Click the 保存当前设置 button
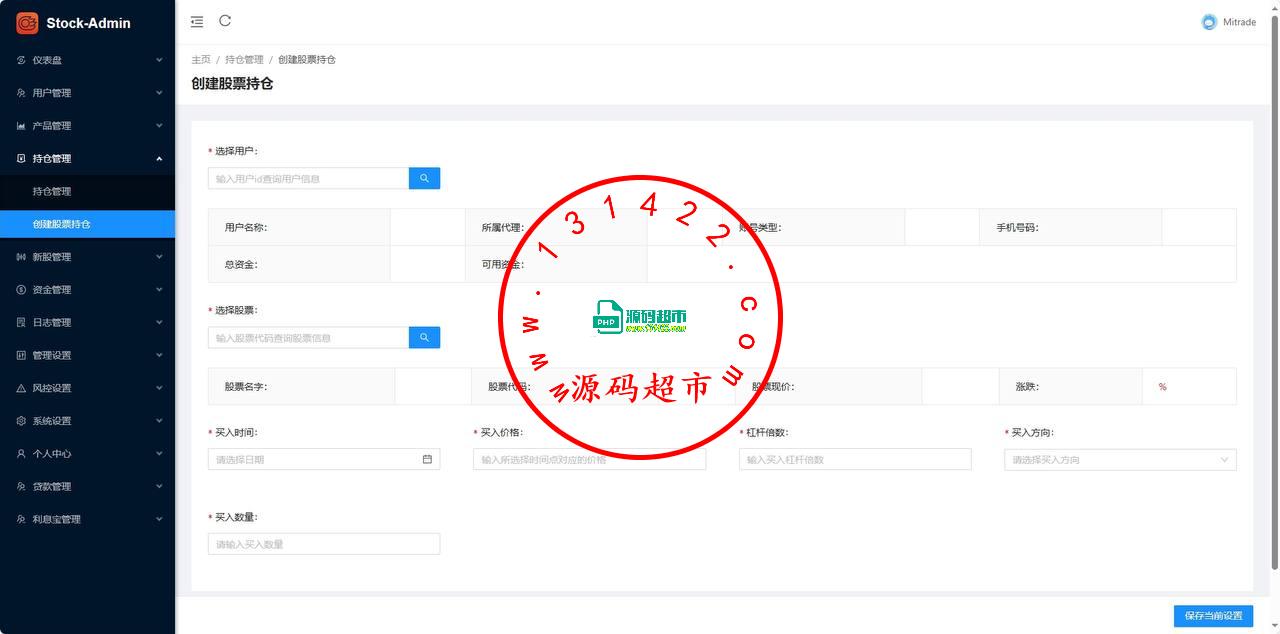 (1213, 615)
